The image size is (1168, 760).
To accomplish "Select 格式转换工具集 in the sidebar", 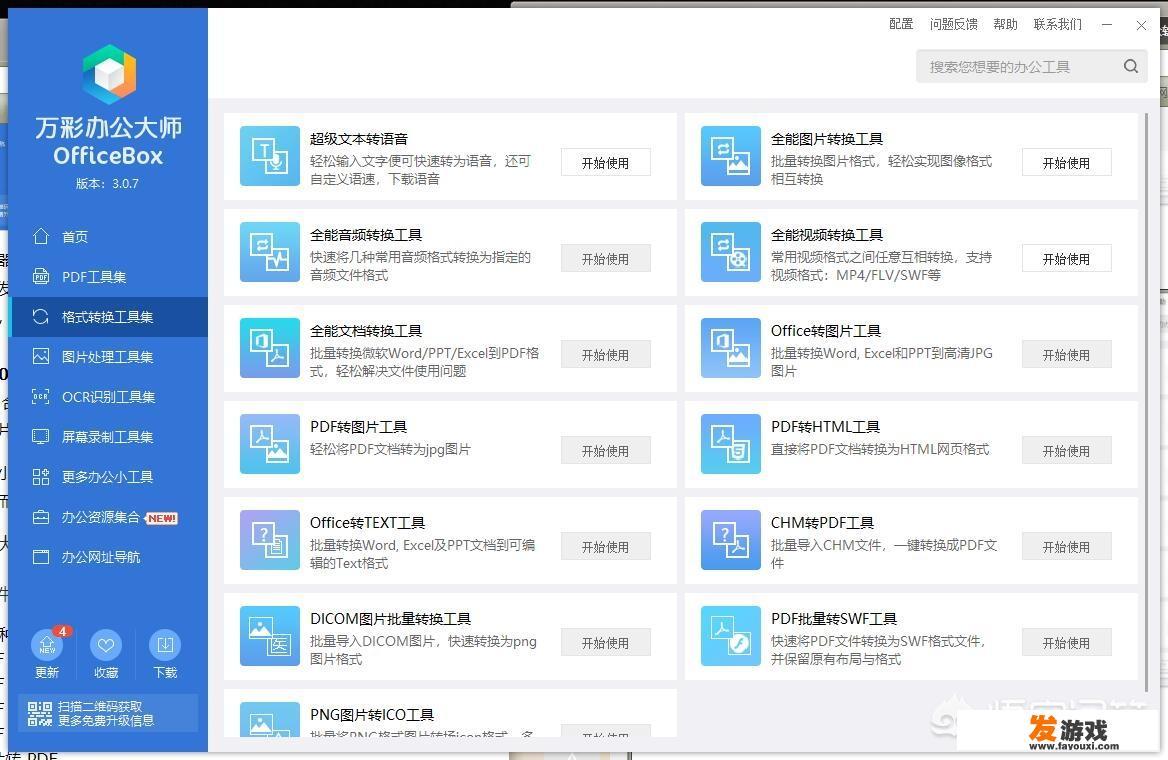I will pyautogui.click(x=109, y=317).
